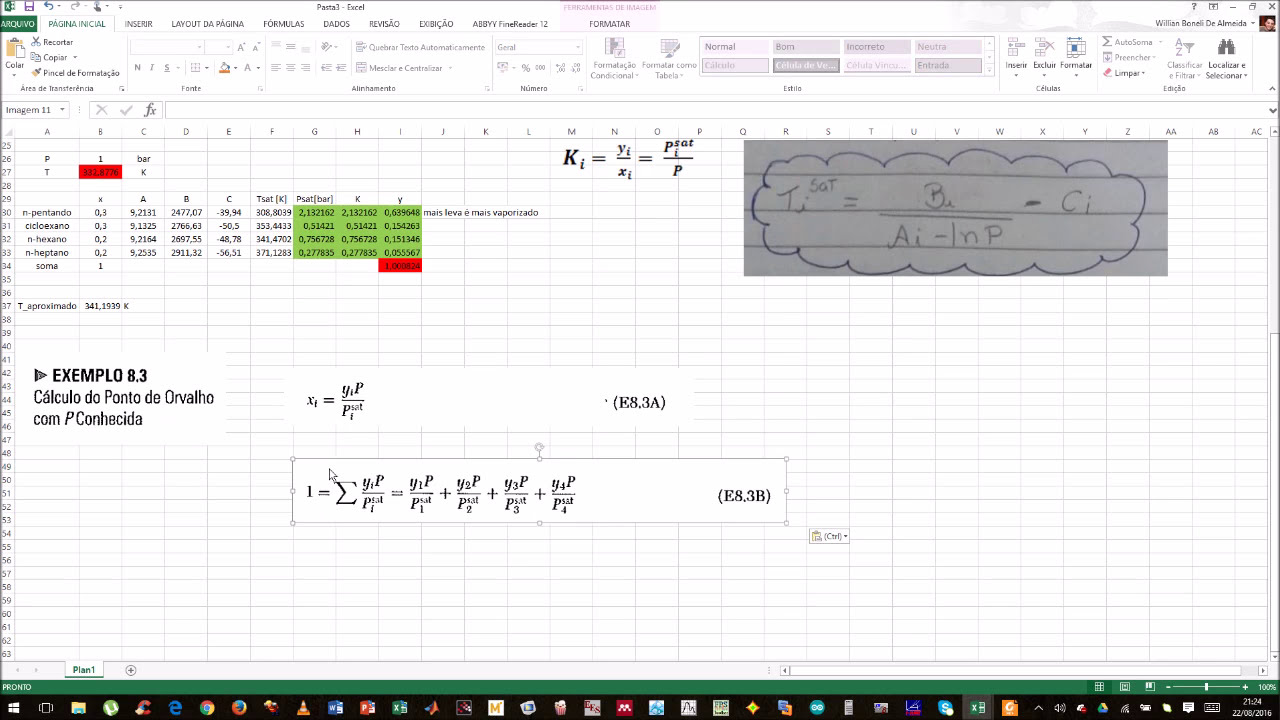Open Limpar clear dropdown
1280x720 pixels.
[1125, 73]
